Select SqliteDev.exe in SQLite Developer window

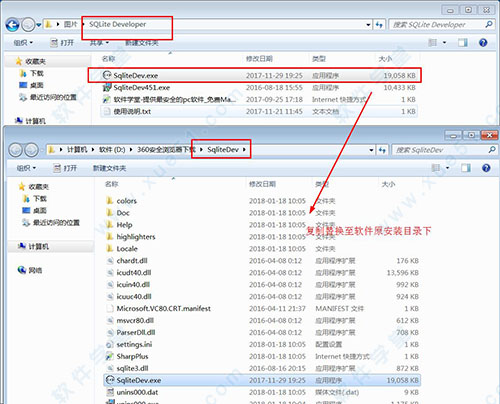tap(254, 75)
